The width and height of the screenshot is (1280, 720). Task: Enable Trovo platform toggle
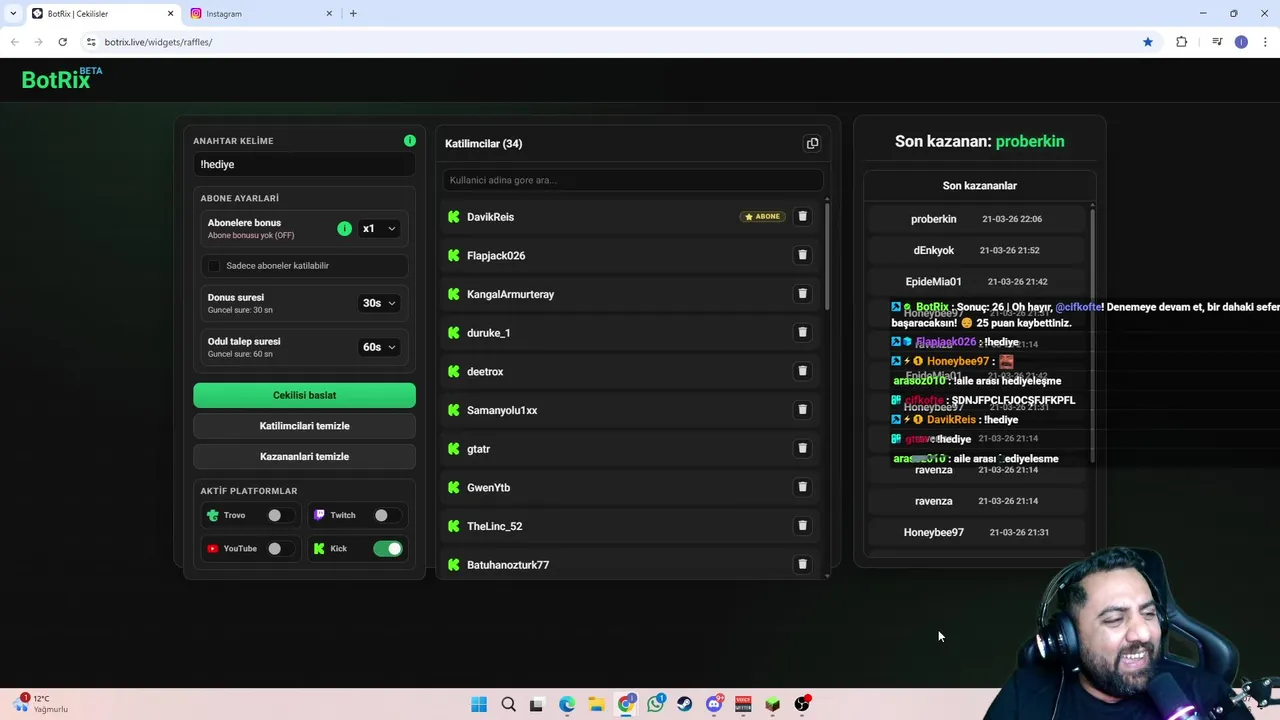click(x=280, y=515)
